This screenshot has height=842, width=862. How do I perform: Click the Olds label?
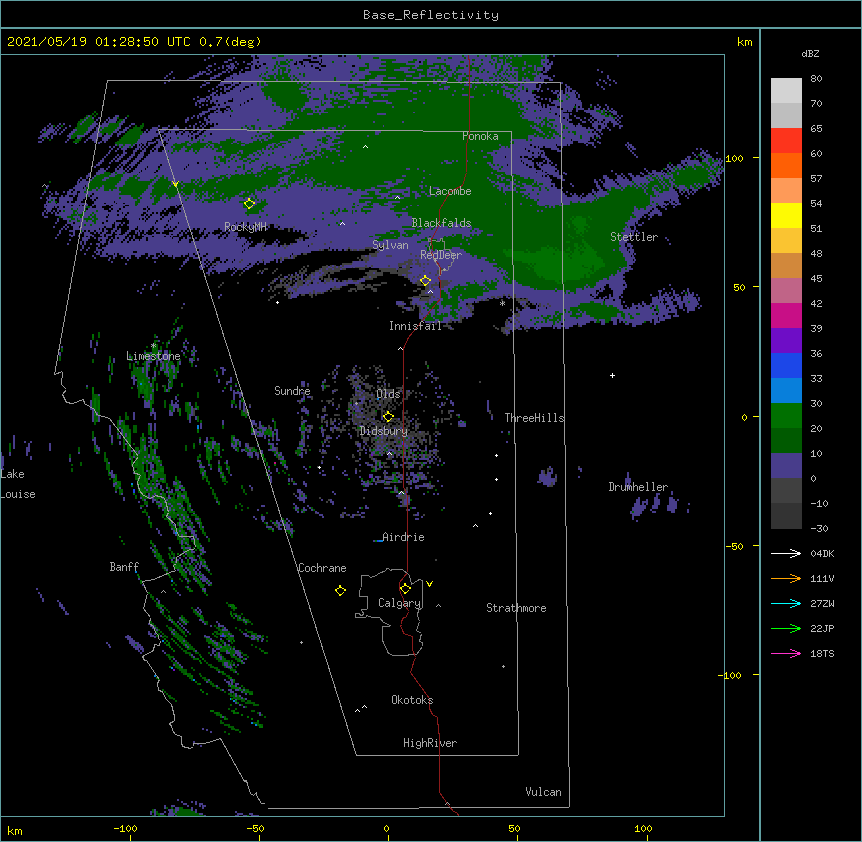(x=388, y=394)
